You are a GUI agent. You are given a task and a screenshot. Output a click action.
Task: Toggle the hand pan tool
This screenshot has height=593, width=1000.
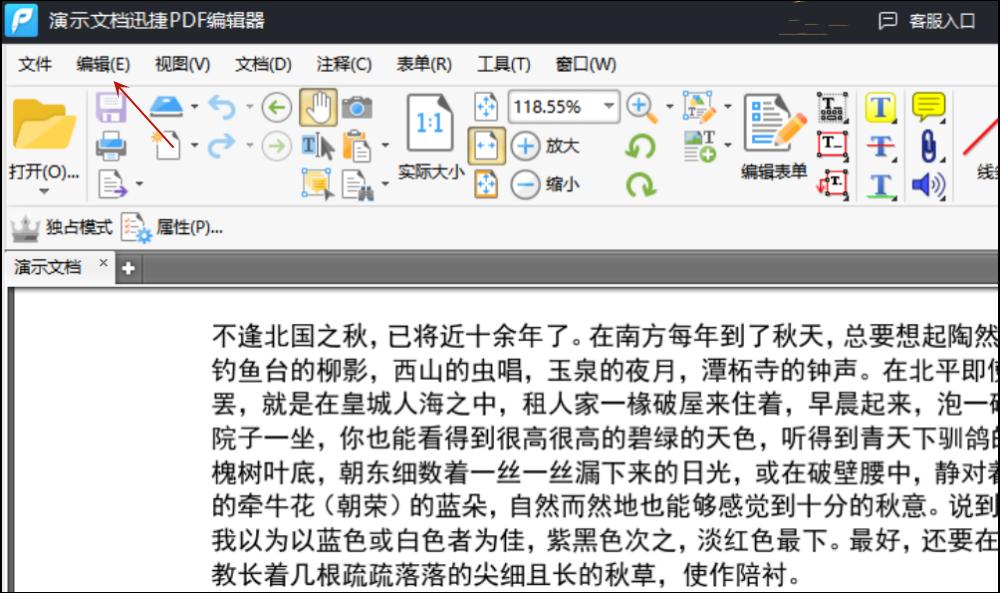[x=320, y=108]
